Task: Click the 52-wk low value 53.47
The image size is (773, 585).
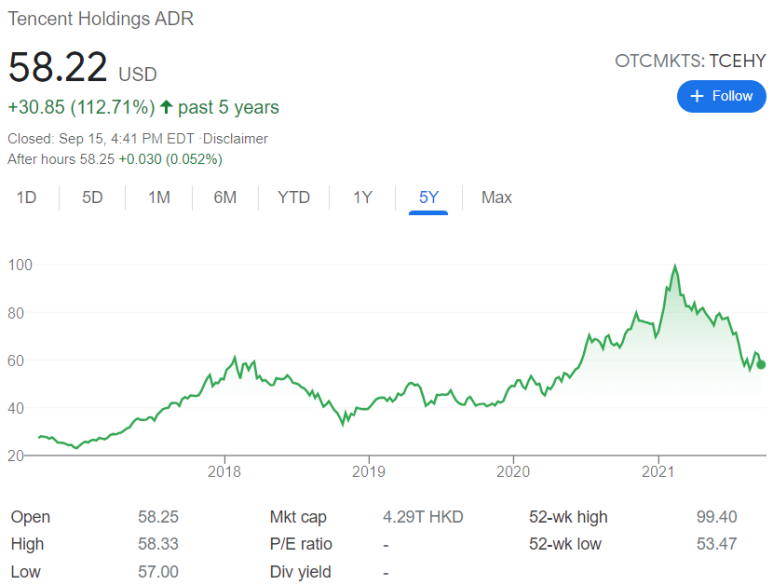Action: coord(717,544)
